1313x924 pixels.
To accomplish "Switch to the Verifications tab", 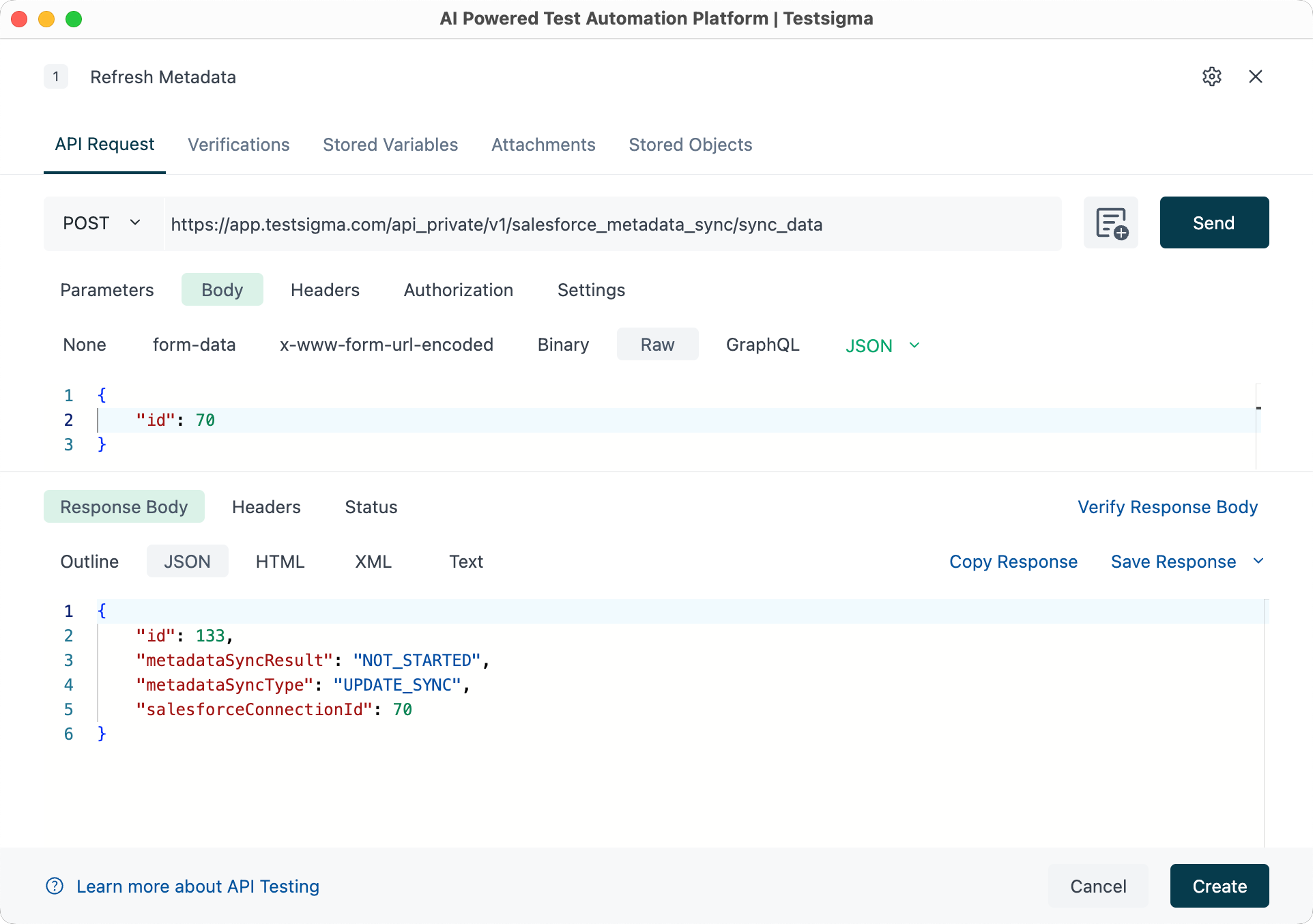I will [239, 145].
